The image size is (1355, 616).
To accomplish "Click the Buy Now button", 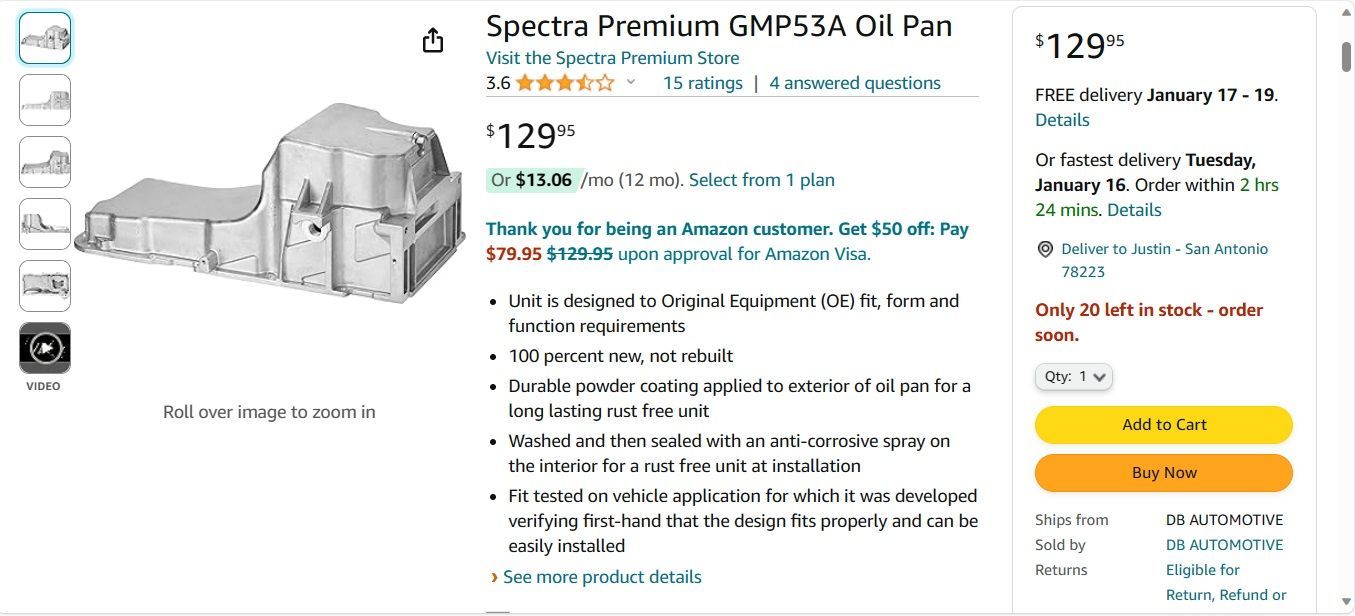I will tap(1164, 473).
